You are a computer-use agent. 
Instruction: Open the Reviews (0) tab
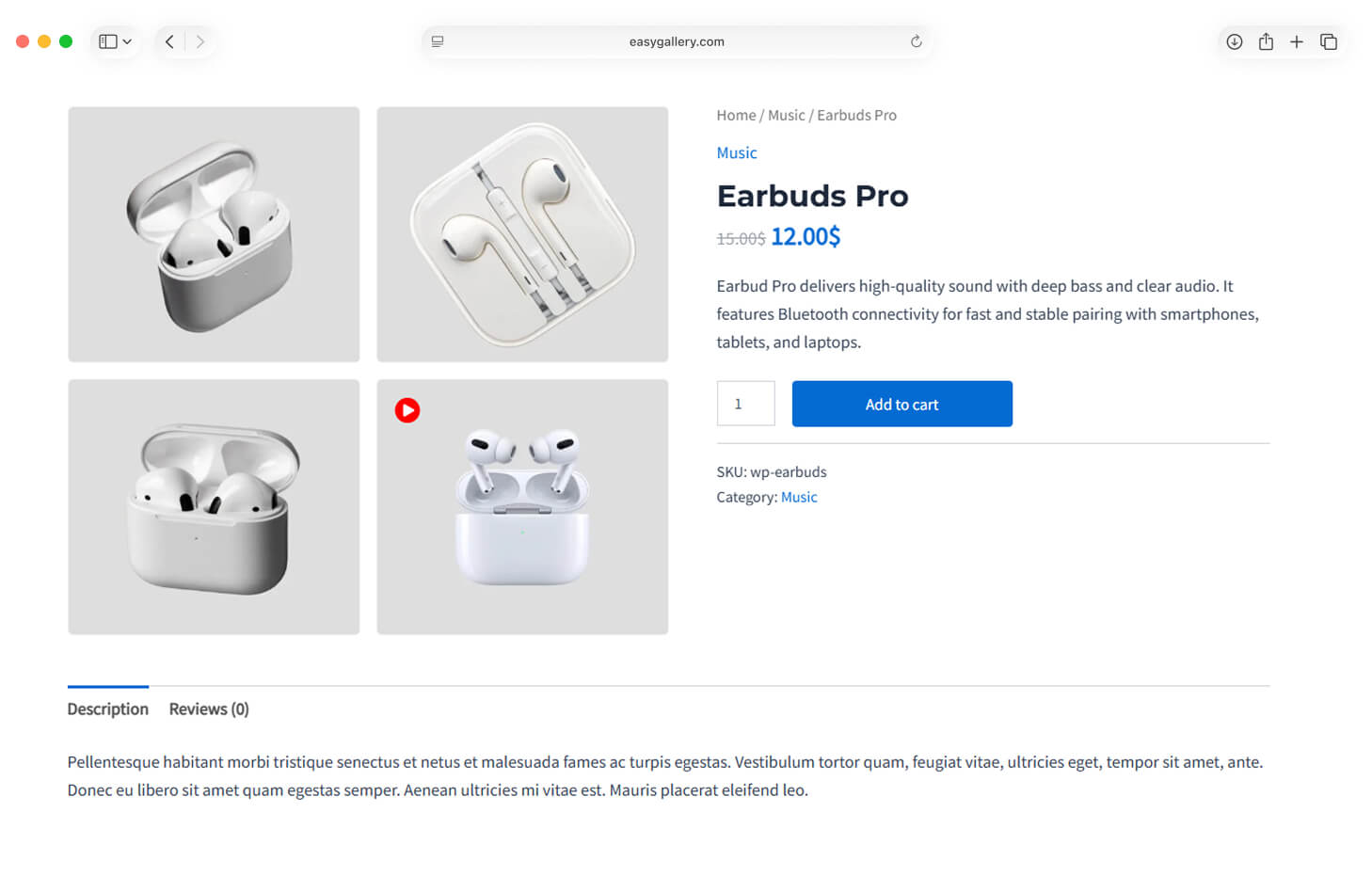point(209,709)
